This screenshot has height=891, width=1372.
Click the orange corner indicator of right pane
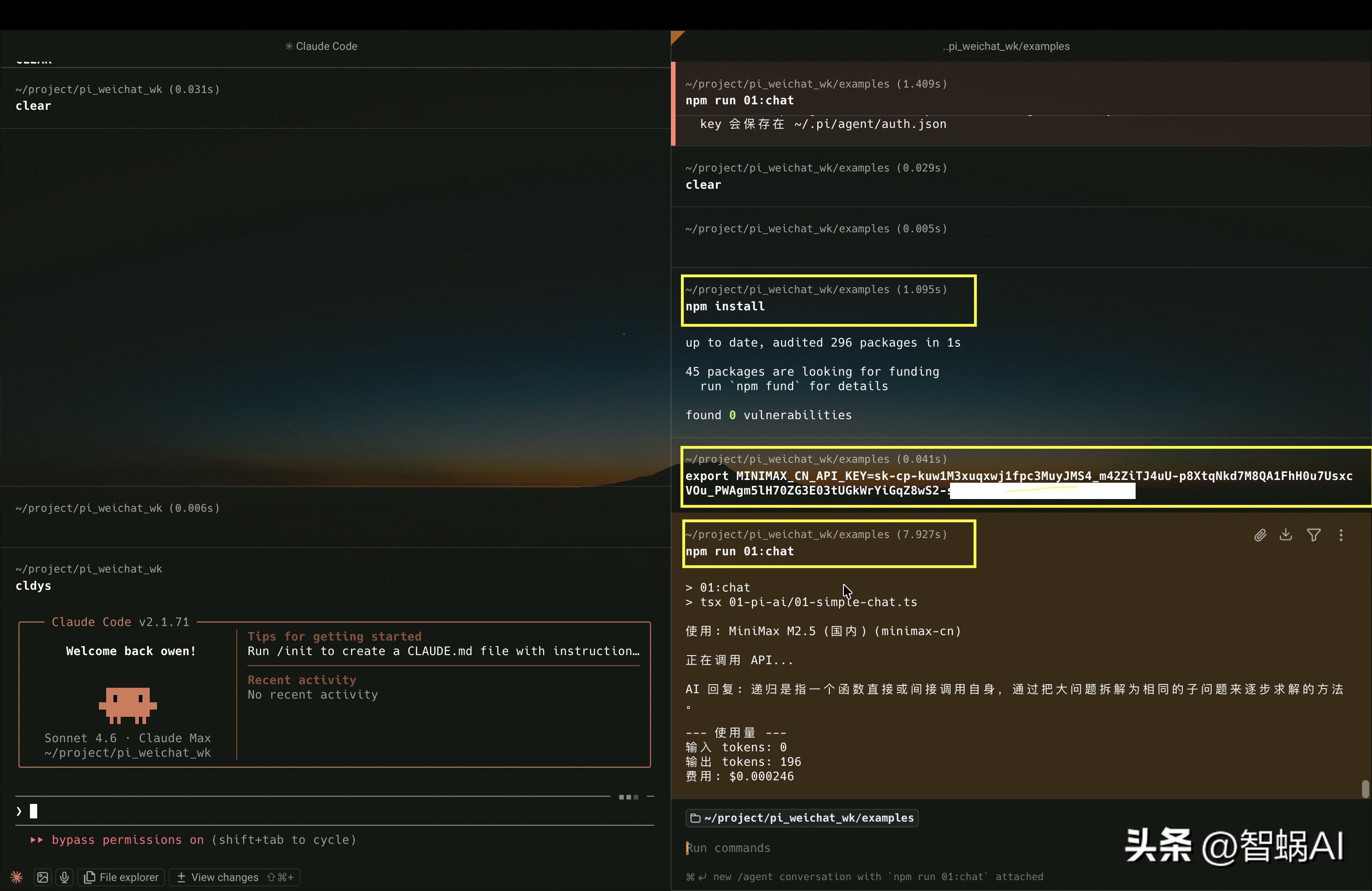click(676, 36)
